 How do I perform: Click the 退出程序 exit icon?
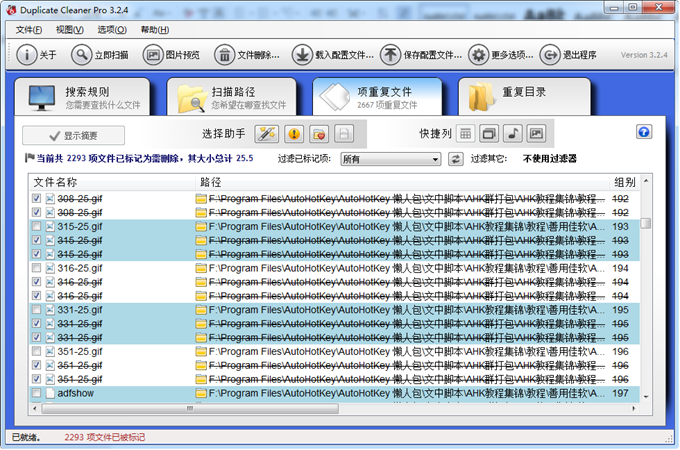pyautogui.click(x=550, y=55)
